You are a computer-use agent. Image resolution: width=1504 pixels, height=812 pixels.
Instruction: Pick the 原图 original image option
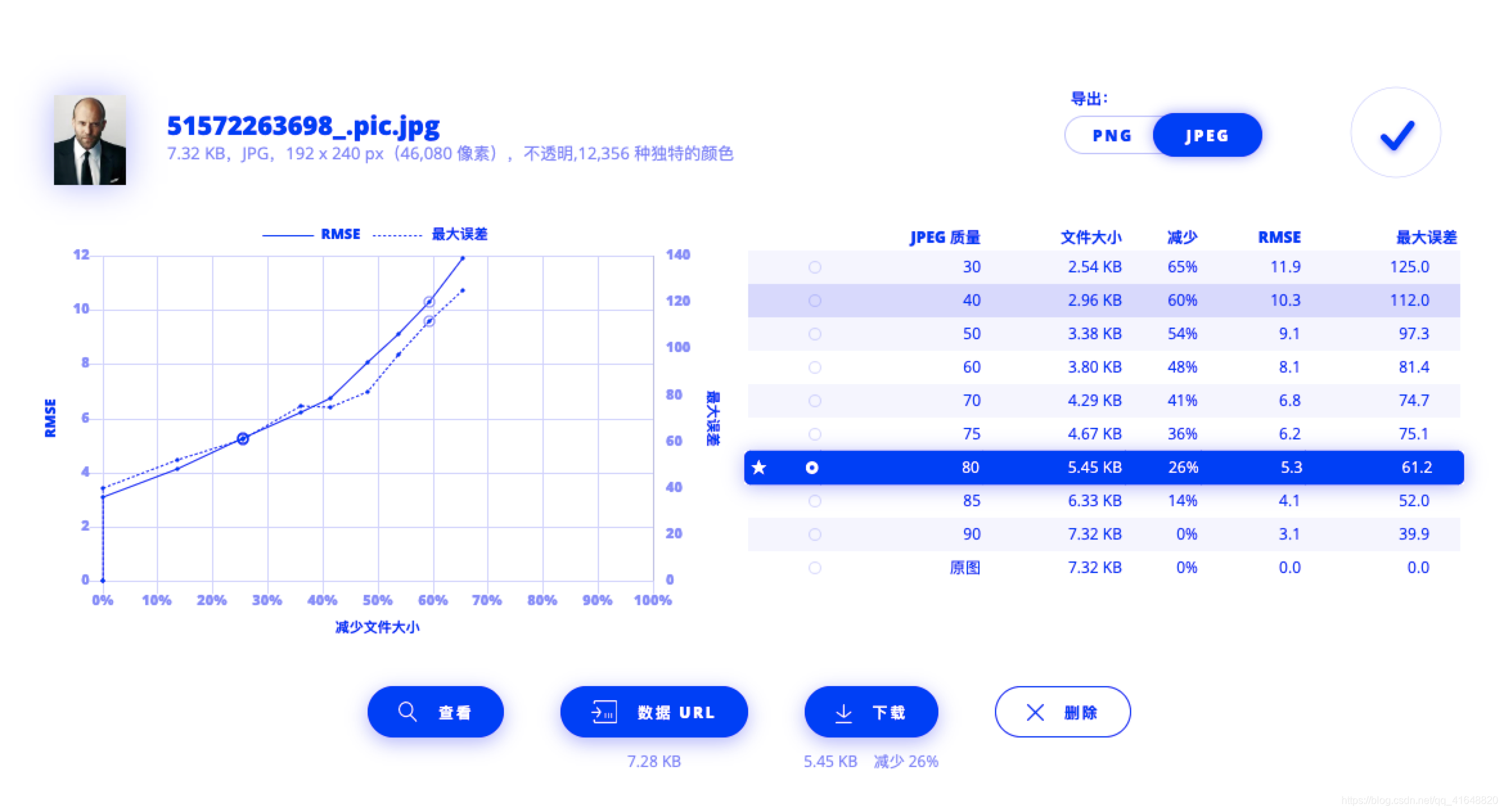(x=814, y=568)
